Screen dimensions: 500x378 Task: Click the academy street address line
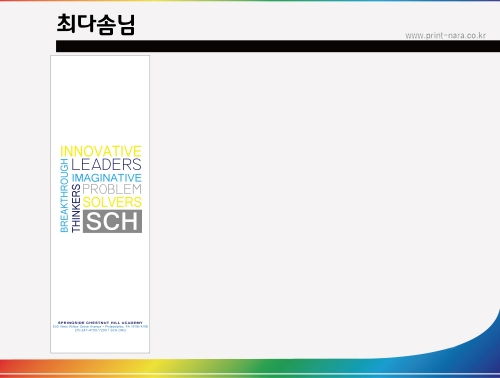point(100,327)
